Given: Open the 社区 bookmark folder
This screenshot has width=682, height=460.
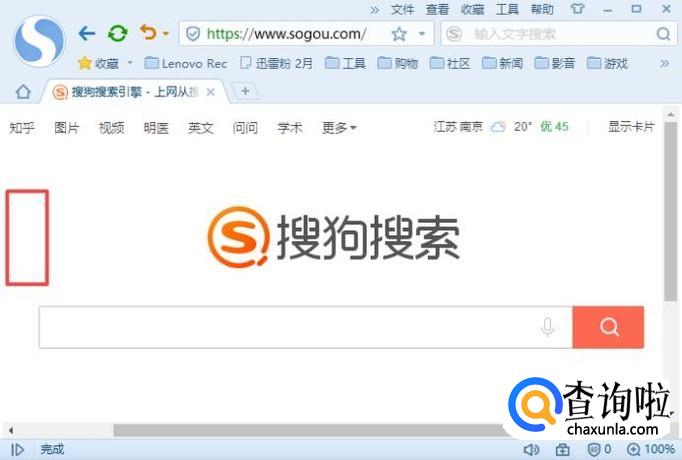Looking at the screenshot, I should tap(450, 63).
